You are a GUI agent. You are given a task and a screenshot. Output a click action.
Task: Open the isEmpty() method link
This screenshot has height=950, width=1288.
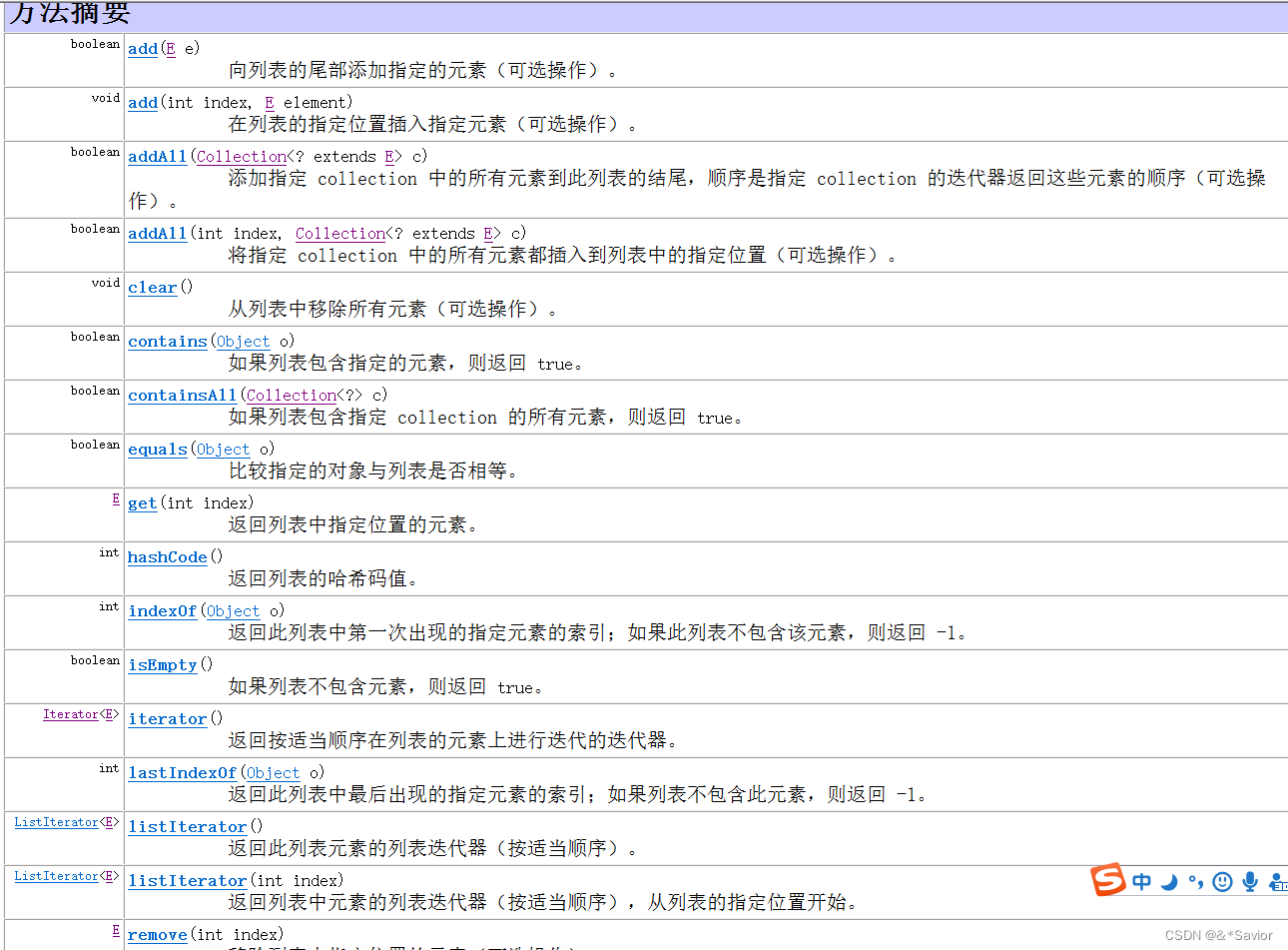coord(162,664)
